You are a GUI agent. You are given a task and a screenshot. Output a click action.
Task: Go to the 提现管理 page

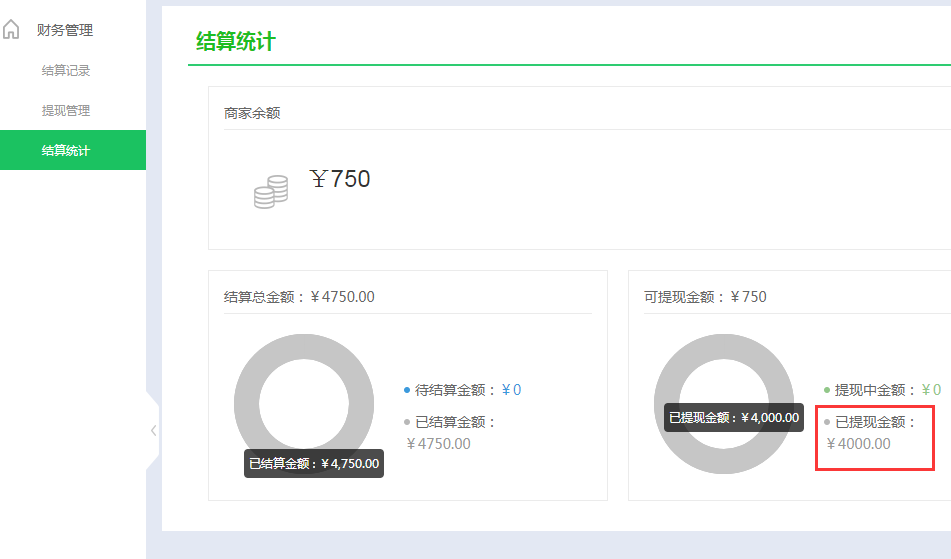[x=66, y=110]
